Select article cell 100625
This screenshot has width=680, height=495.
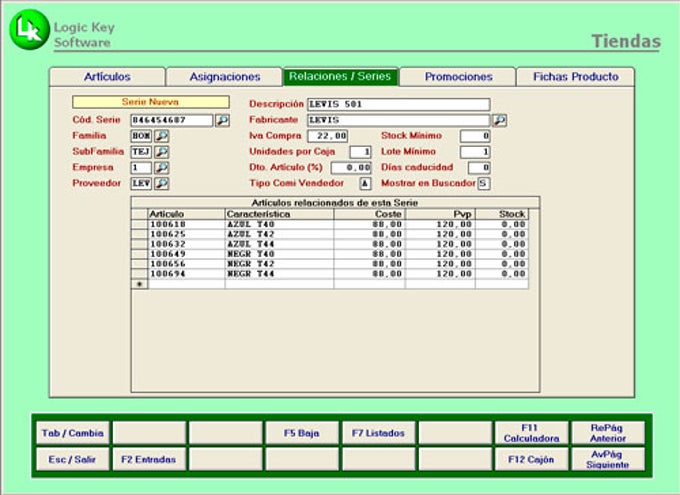pyautogui.click(x=186, y=234)
